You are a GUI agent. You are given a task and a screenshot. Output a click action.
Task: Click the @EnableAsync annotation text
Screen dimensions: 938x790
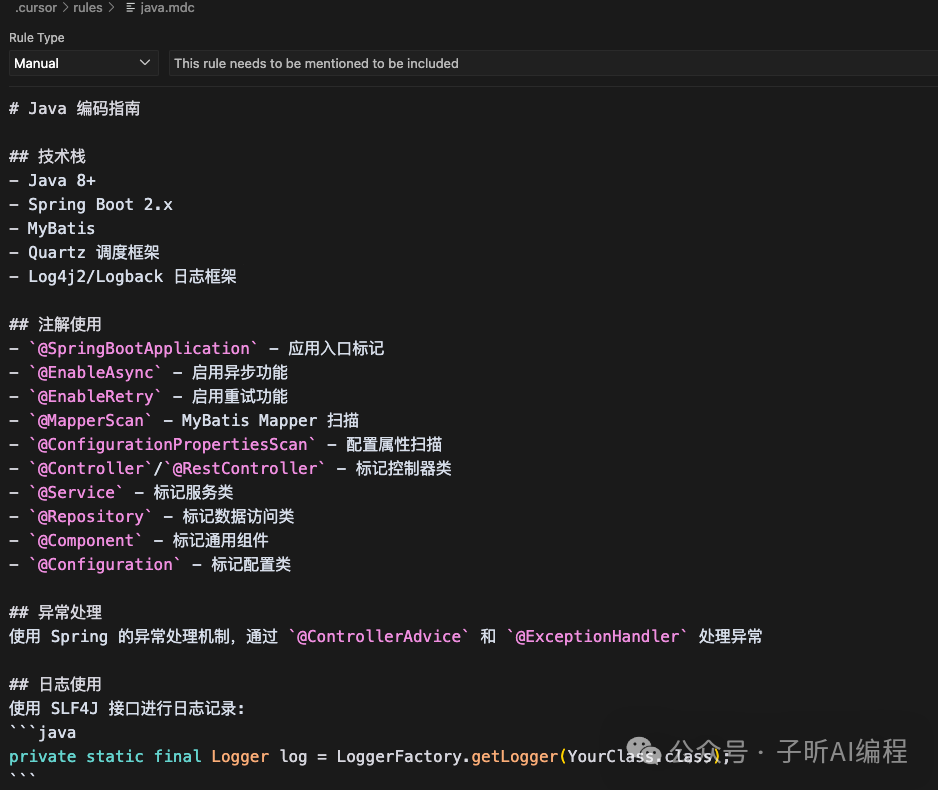96,373
